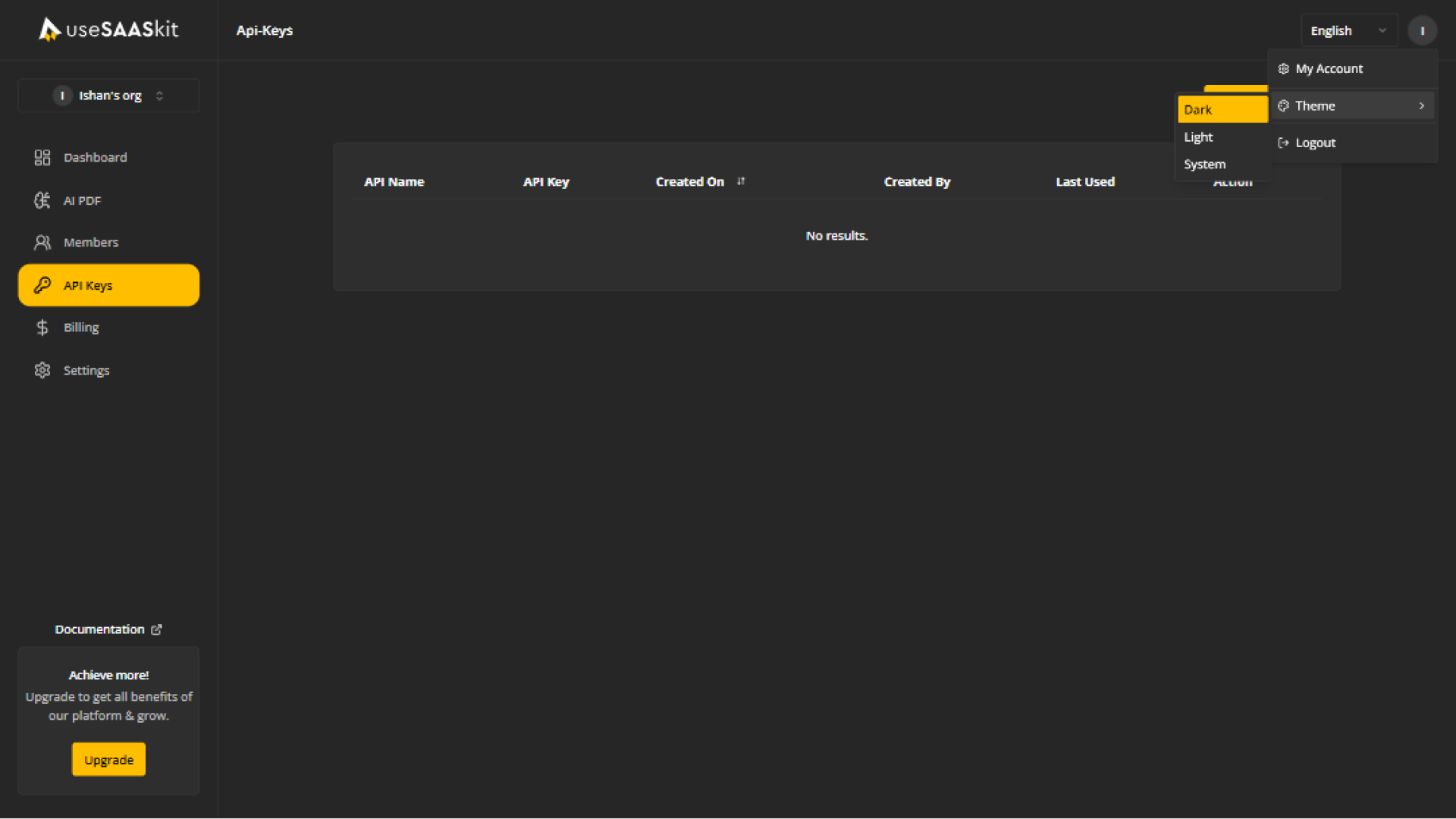Click the API Keys lock icon

[42, 285]
